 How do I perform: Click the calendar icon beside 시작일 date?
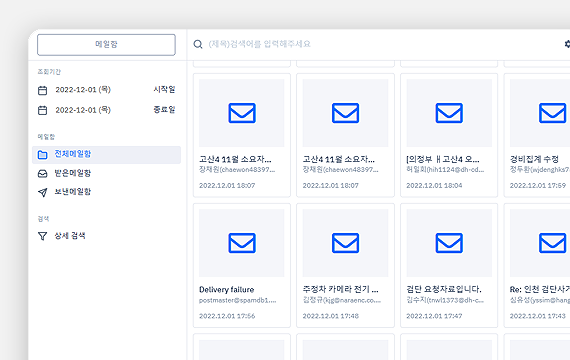(x=43, y=90)
